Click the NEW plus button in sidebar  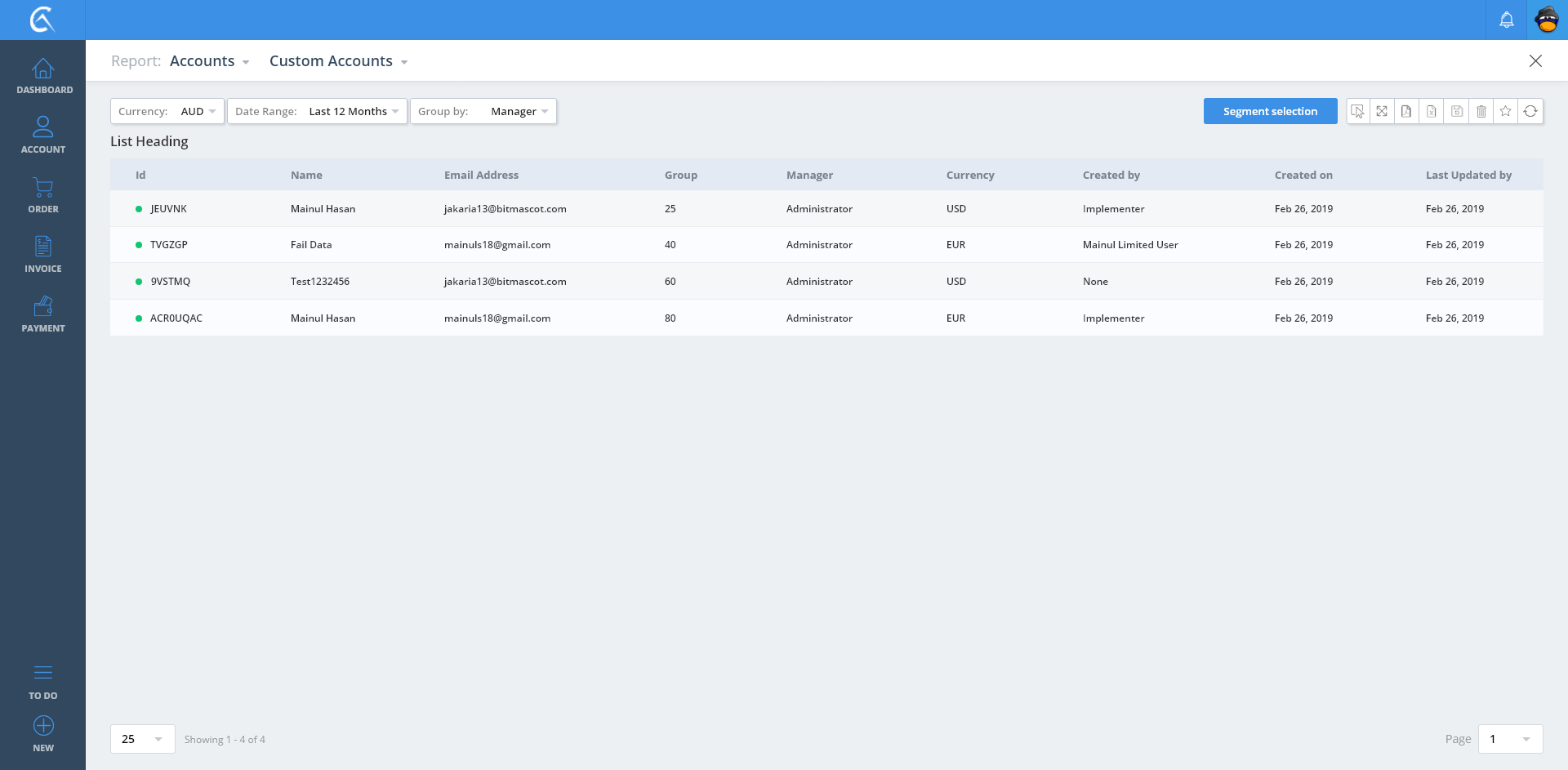coord(43,734)
